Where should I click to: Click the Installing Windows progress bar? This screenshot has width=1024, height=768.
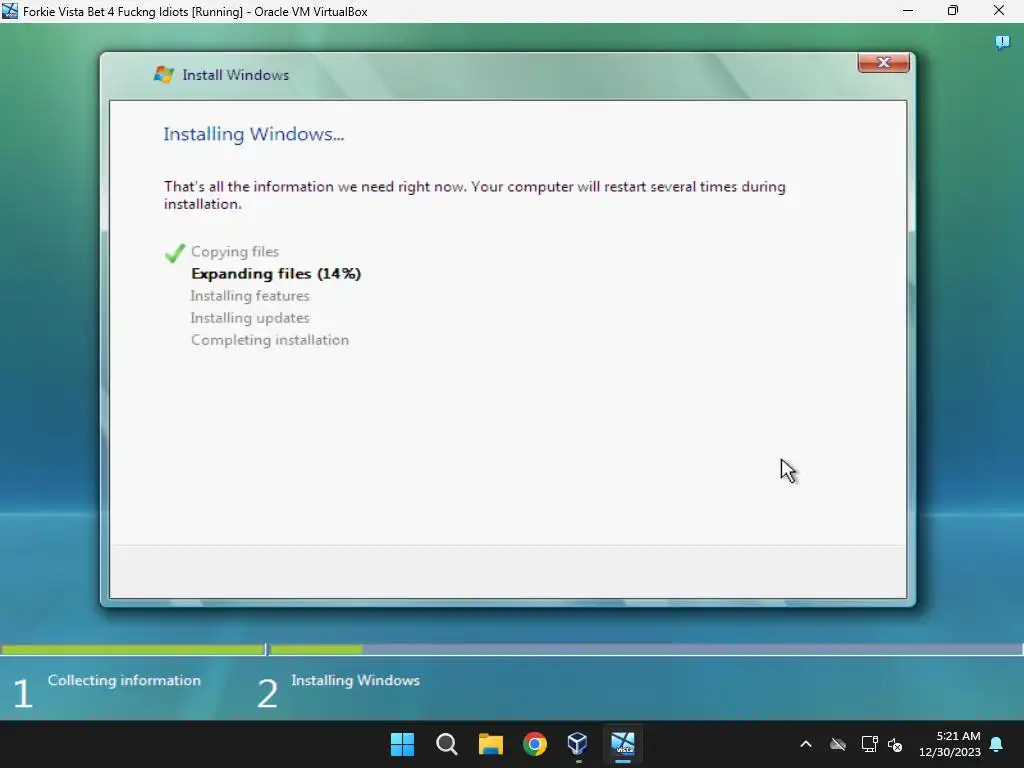645,650
